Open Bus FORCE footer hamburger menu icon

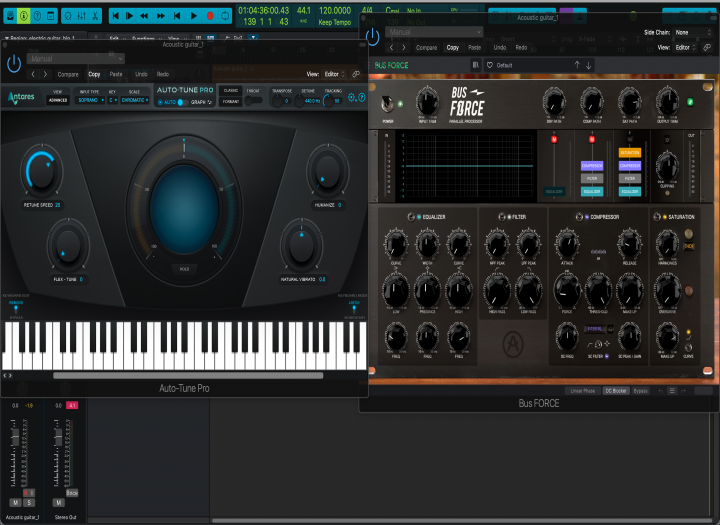[672, 391]
